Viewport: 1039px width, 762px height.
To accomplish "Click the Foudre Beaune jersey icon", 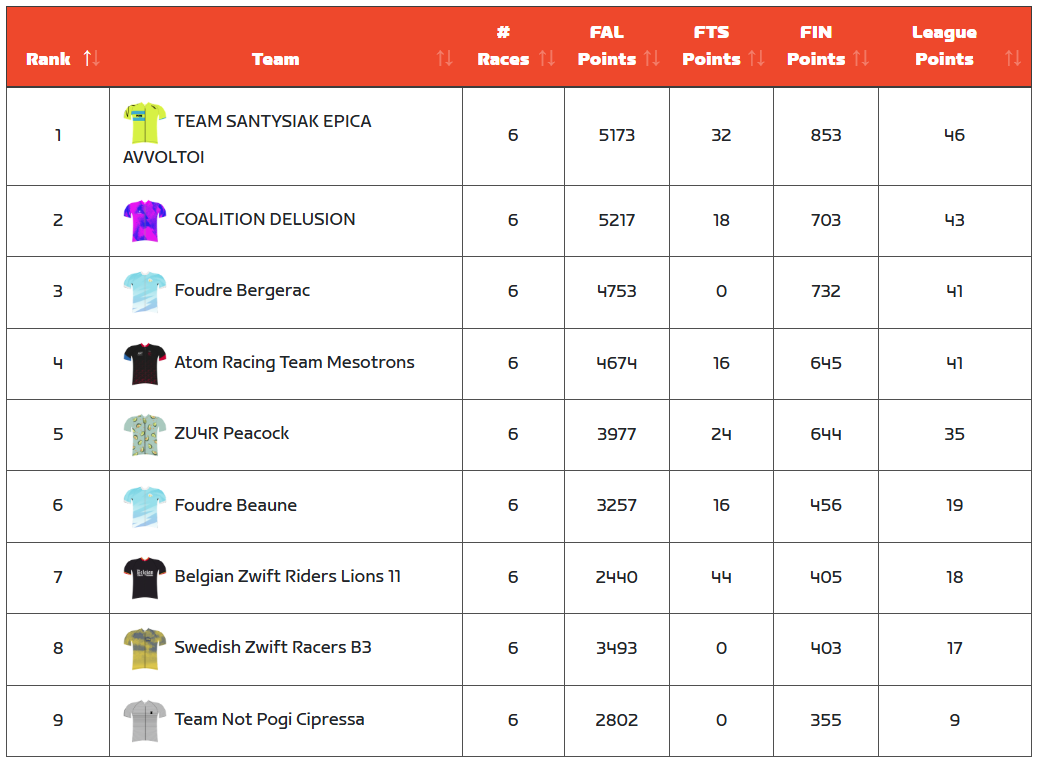I will coord(145,506).
